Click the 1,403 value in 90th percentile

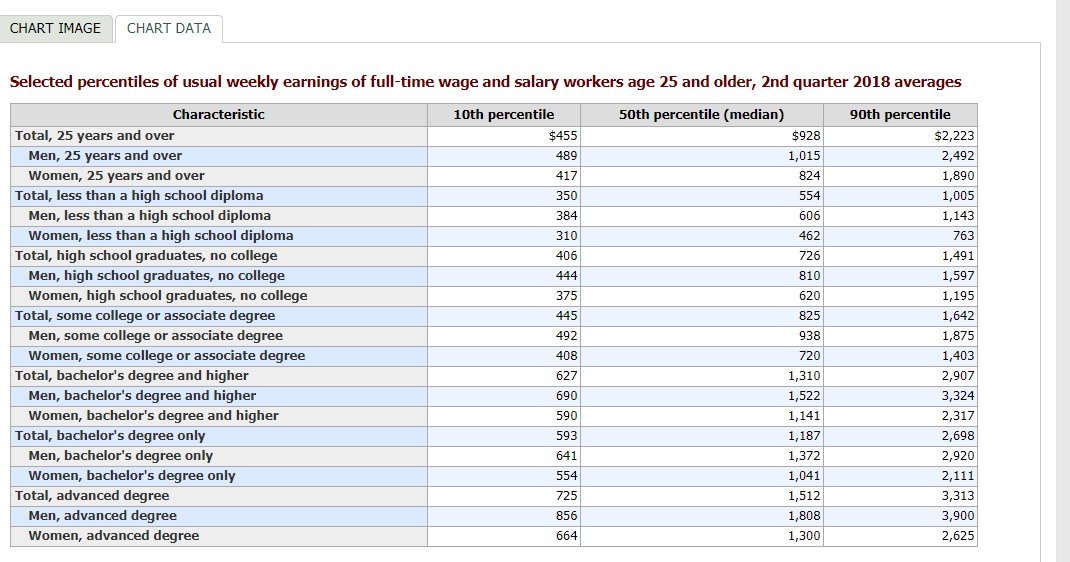[x=958, y=355]
